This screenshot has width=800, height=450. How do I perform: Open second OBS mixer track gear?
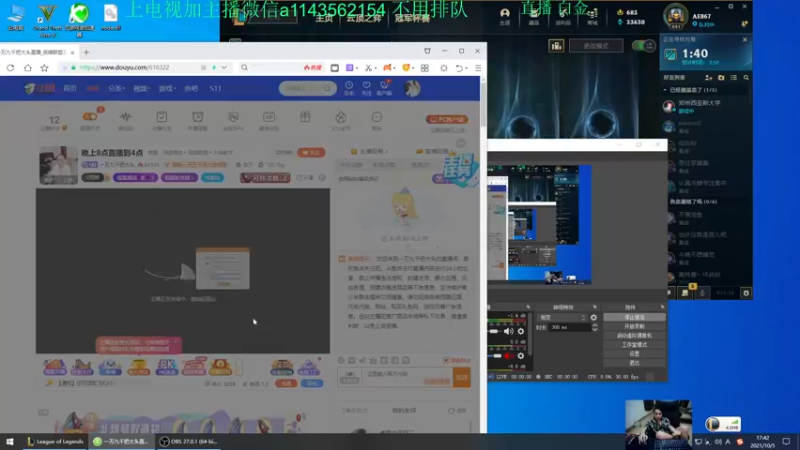(520, 356)
